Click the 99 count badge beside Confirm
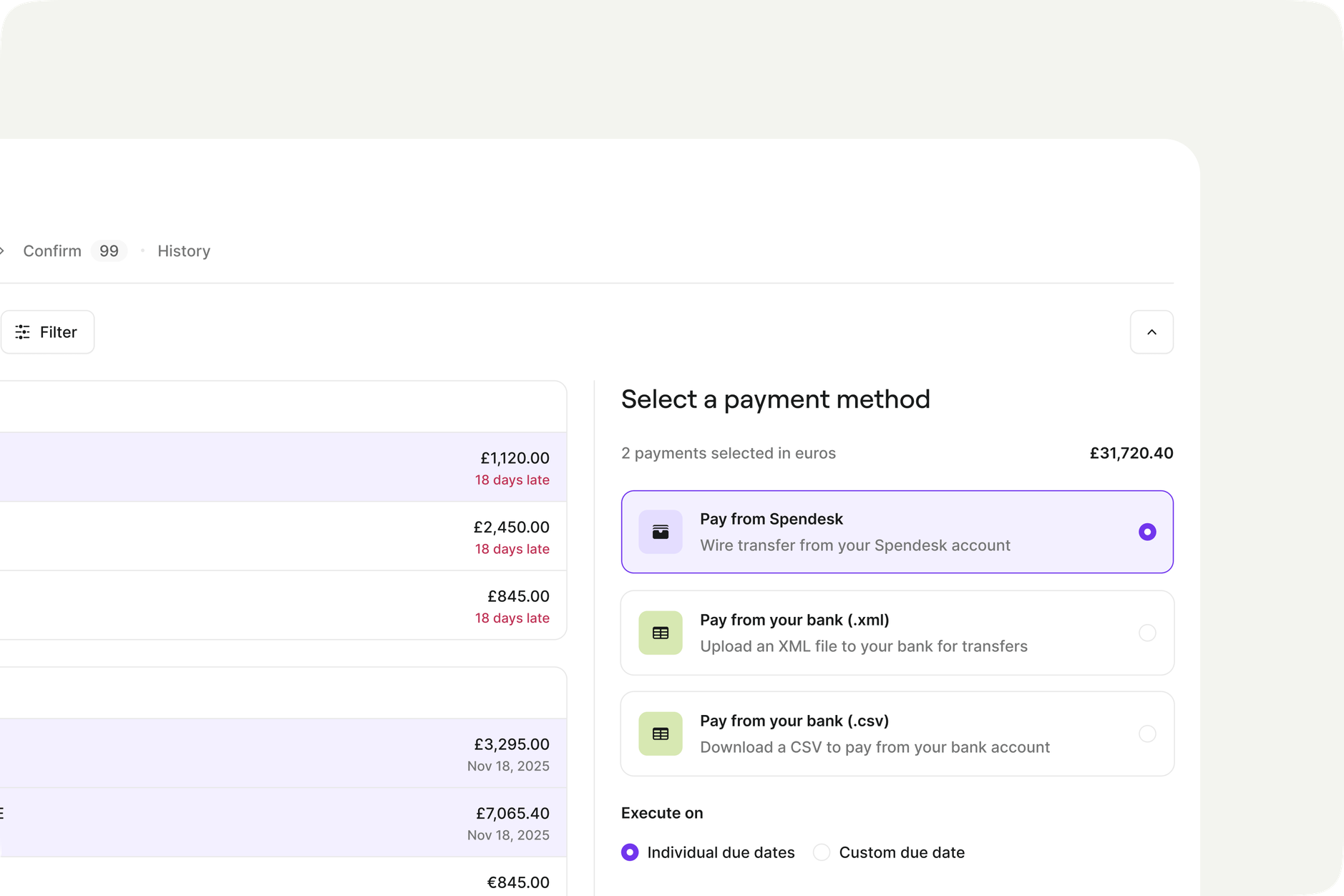This screenshot has width=1344, height=896. pyautogui.click(x=109, y=251)
